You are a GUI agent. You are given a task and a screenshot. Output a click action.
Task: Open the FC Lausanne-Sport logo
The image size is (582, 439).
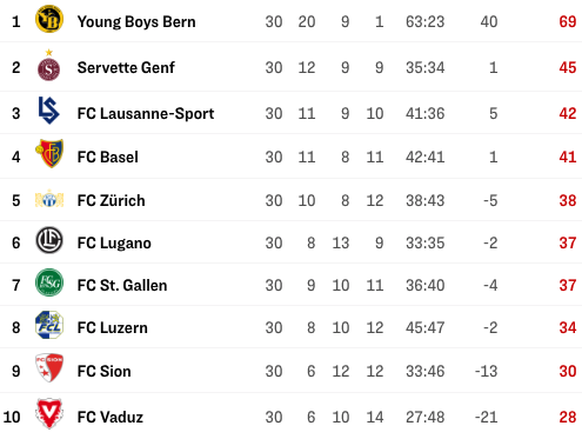tap(49, 110)
